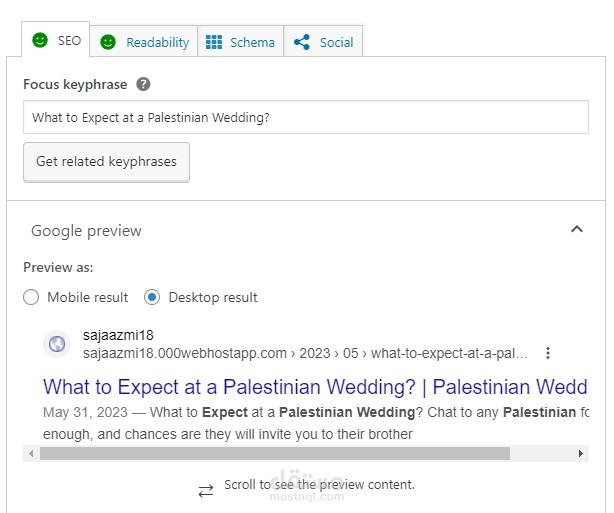Select the Desktop result radio button
Viewport: 614px width, 513px height.
152,297
